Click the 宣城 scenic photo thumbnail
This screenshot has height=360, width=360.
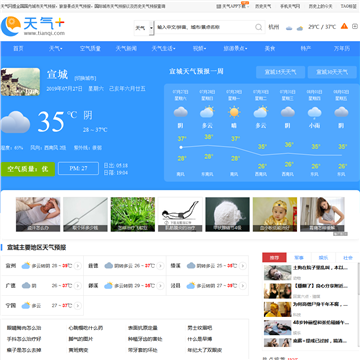(x=20, y=82)
